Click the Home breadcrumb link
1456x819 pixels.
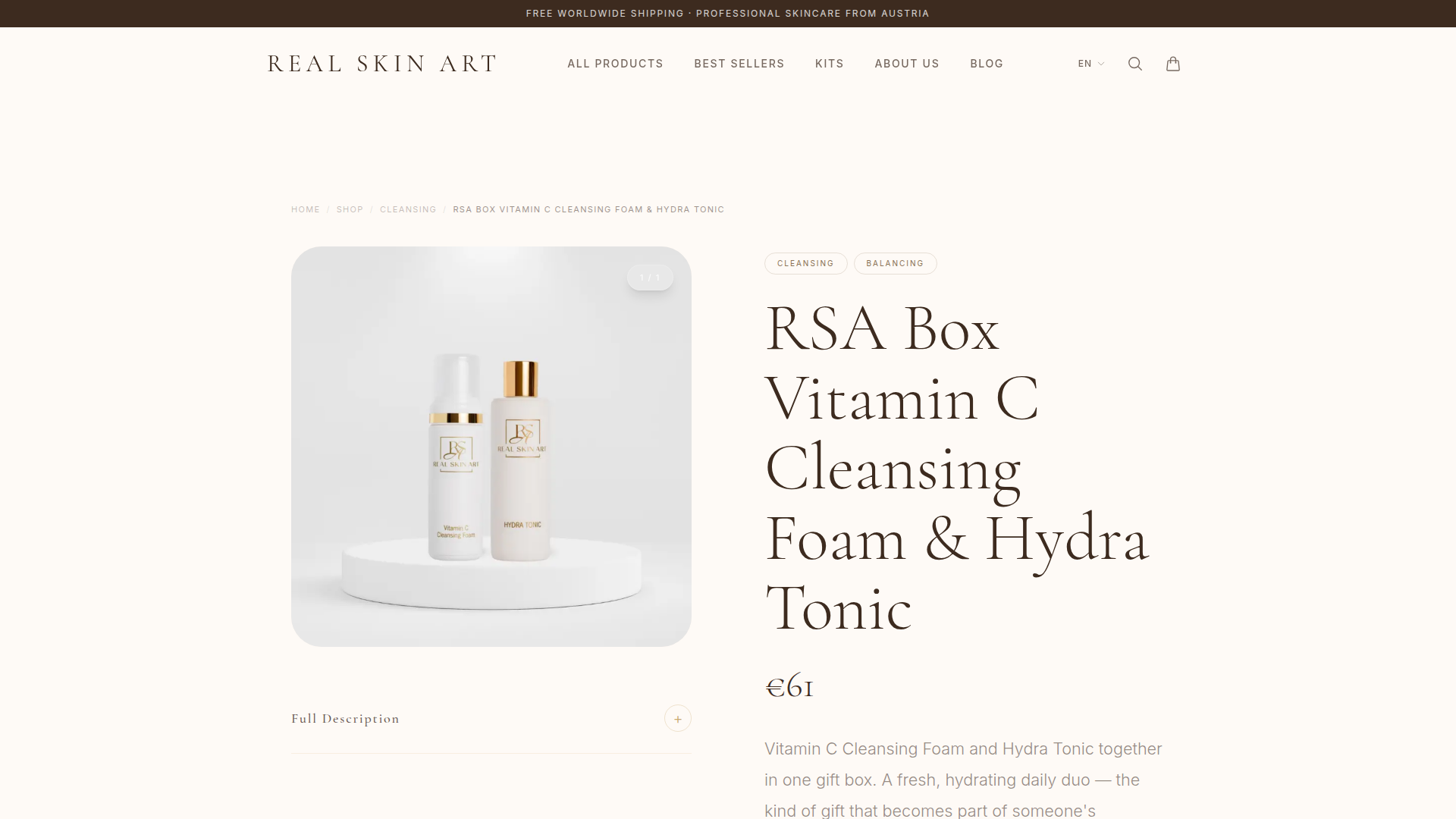pyautogui.click(x=305, y=209)
